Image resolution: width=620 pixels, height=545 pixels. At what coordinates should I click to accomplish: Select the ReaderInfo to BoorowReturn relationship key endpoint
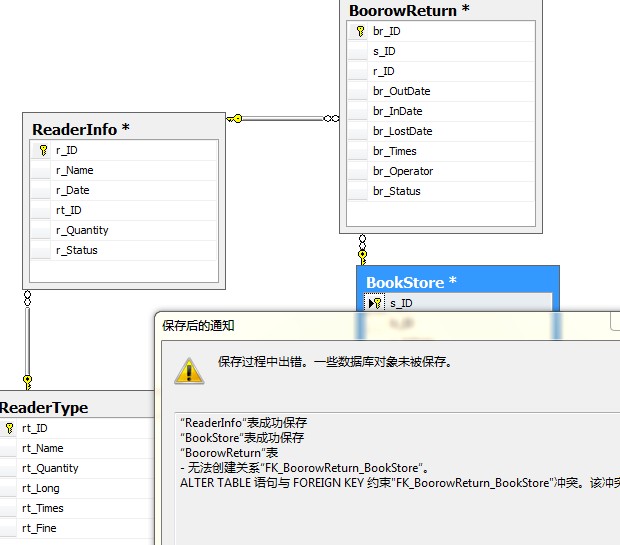[234, 118]
